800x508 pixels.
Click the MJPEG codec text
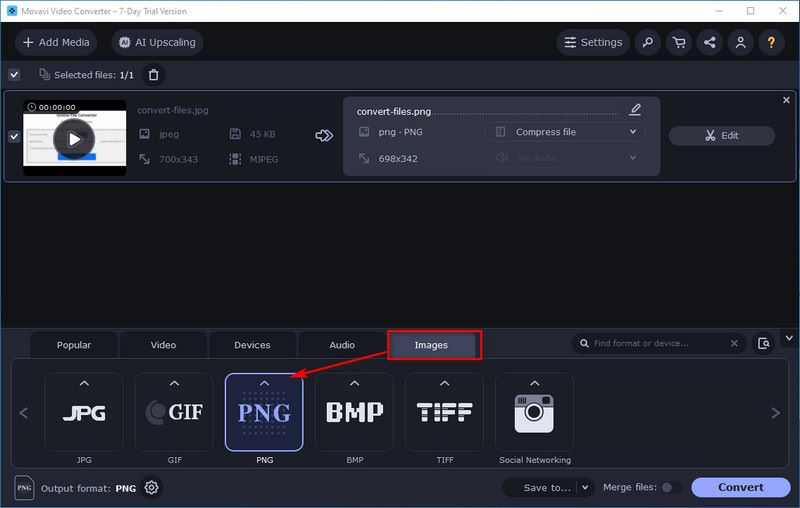pos(264,160)
